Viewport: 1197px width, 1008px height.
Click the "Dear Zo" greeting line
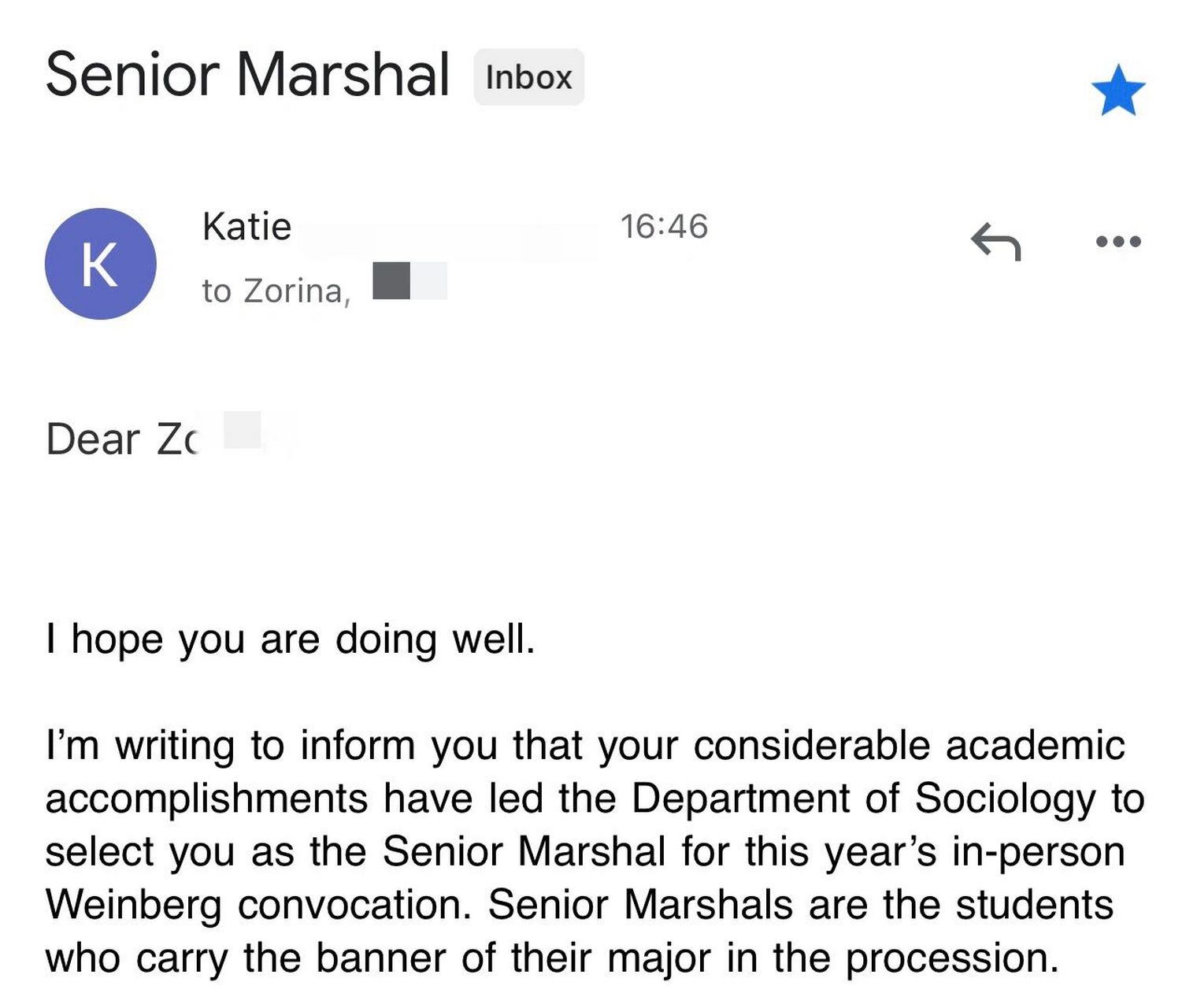tap(122, 439)
